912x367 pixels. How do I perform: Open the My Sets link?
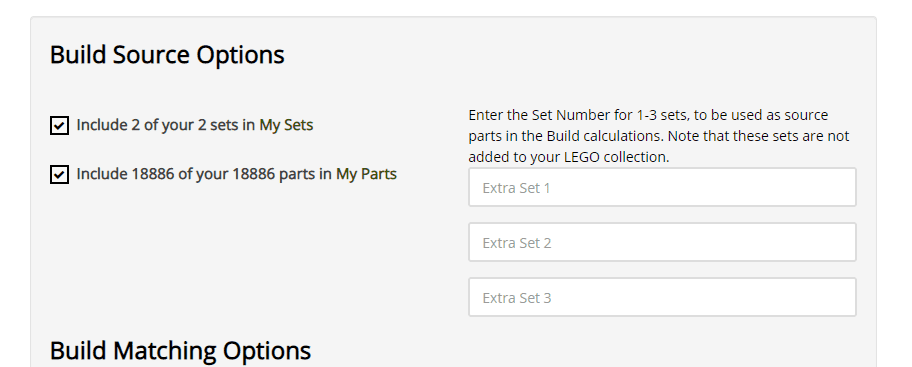(286, 125)
